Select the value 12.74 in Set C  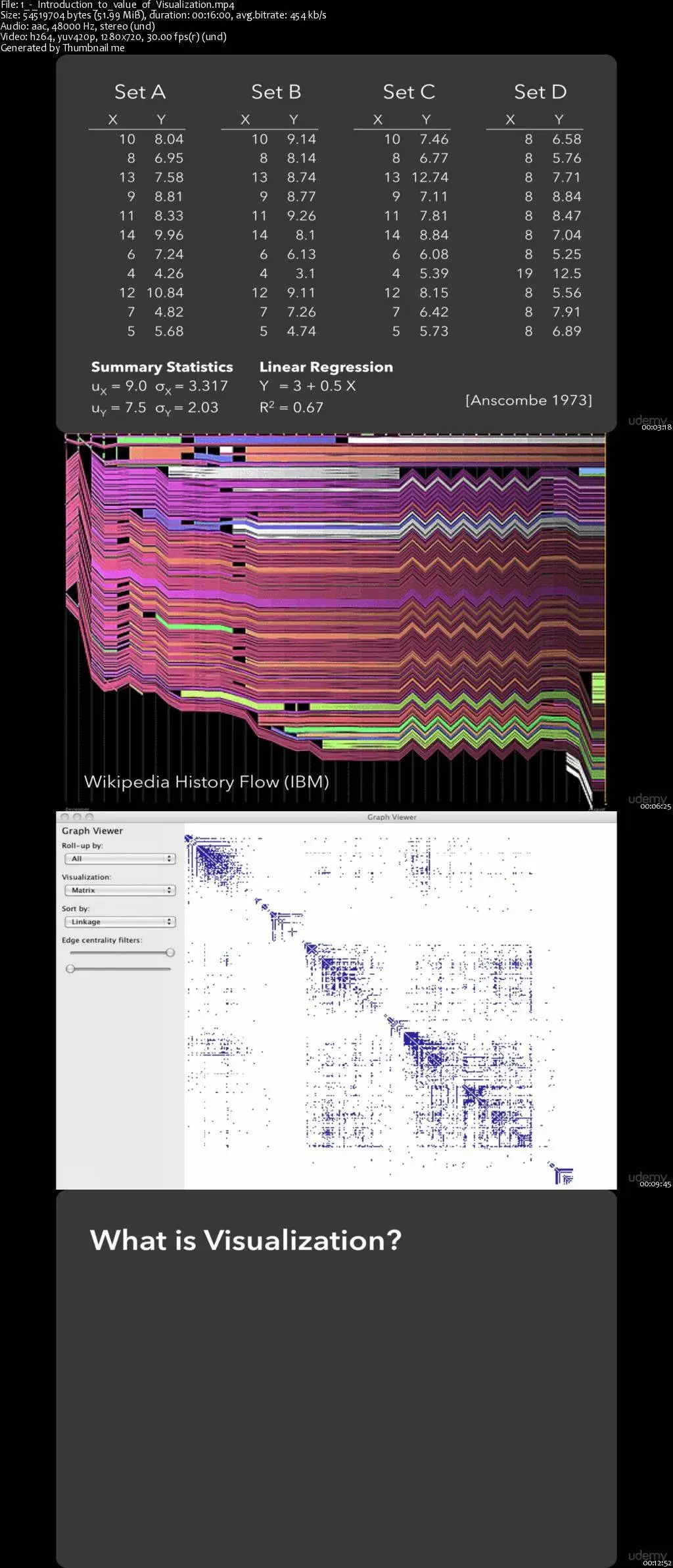coord(430,177)
